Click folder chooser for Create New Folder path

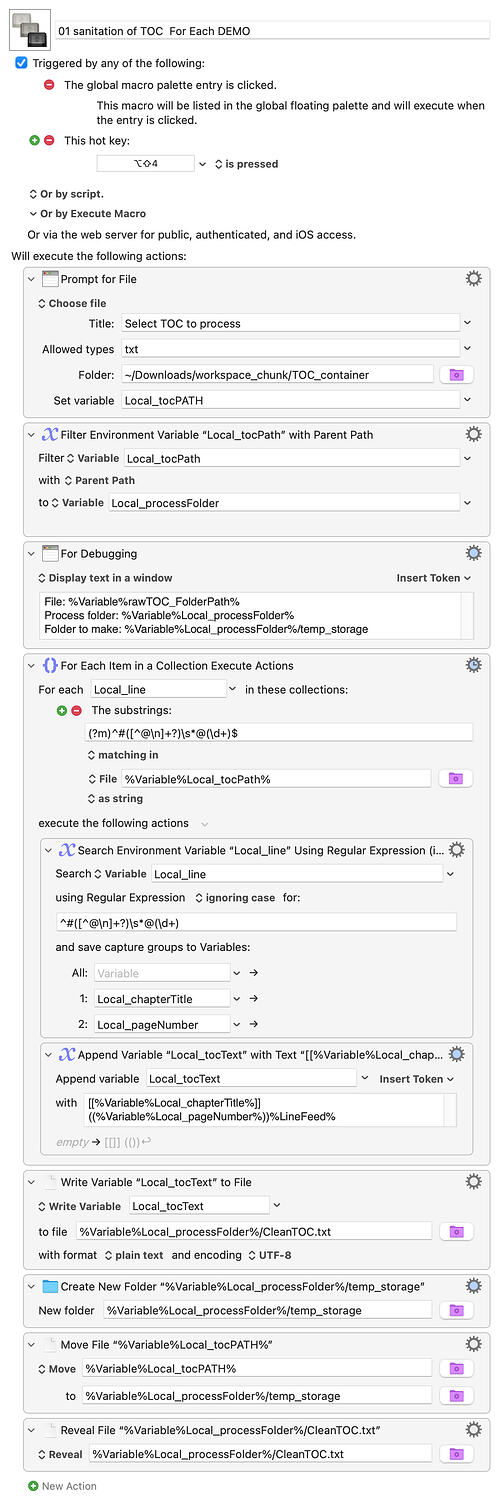click(456, 1309)
